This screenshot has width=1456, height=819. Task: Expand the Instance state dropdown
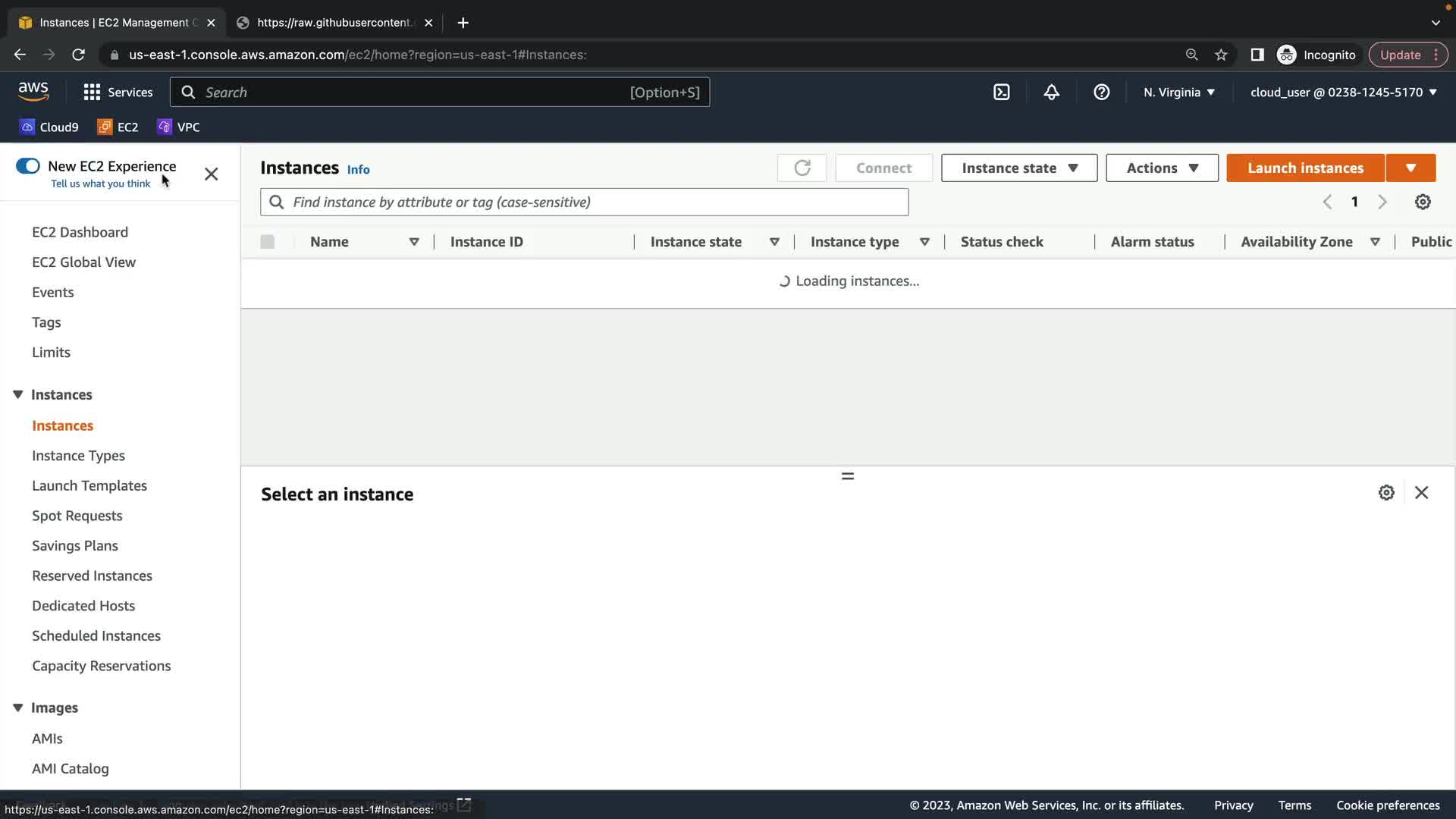point(1018,168)
